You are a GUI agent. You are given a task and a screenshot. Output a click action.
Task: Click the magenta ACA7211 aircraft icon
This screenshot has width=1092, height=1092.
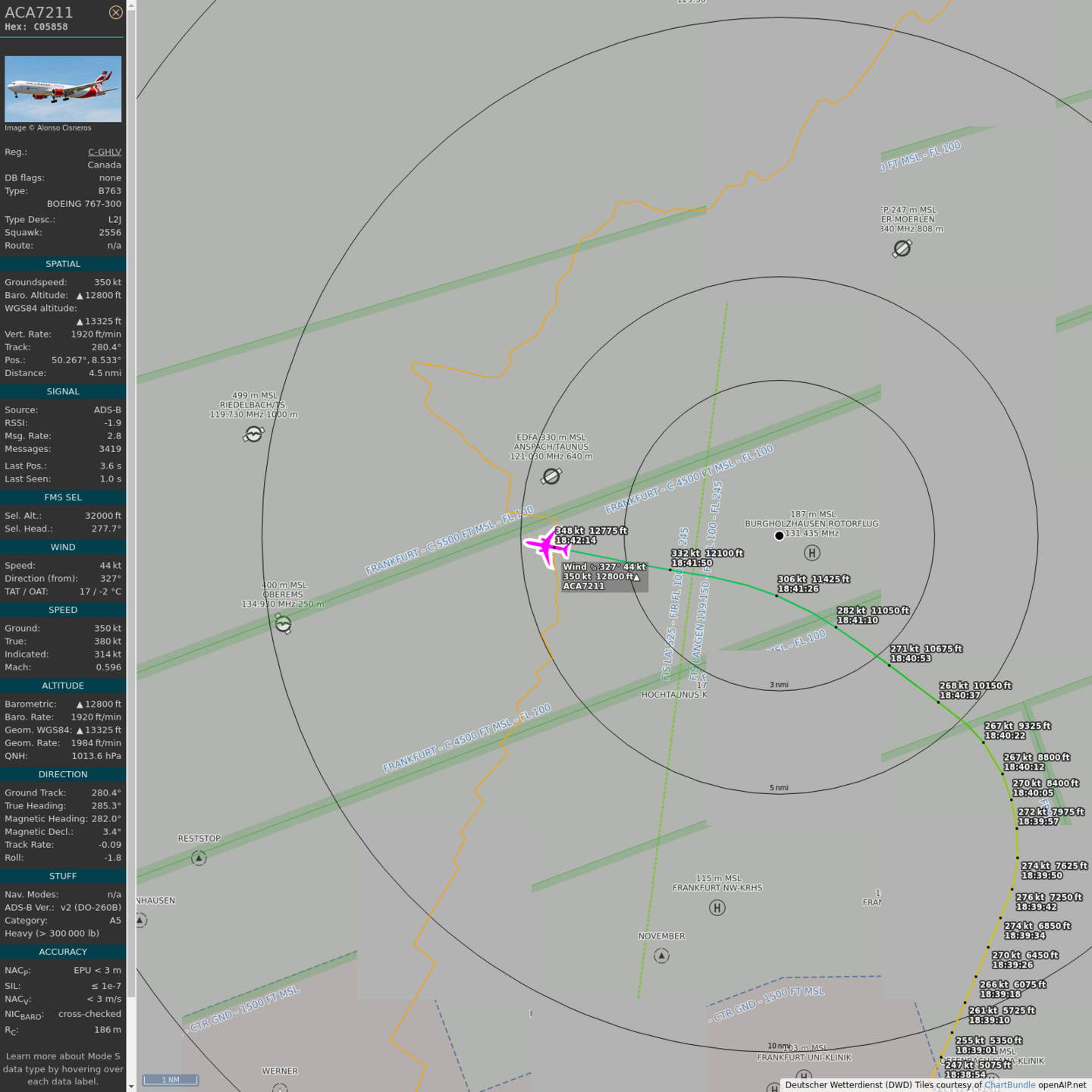pyautogui.click(x=547, y=545)
